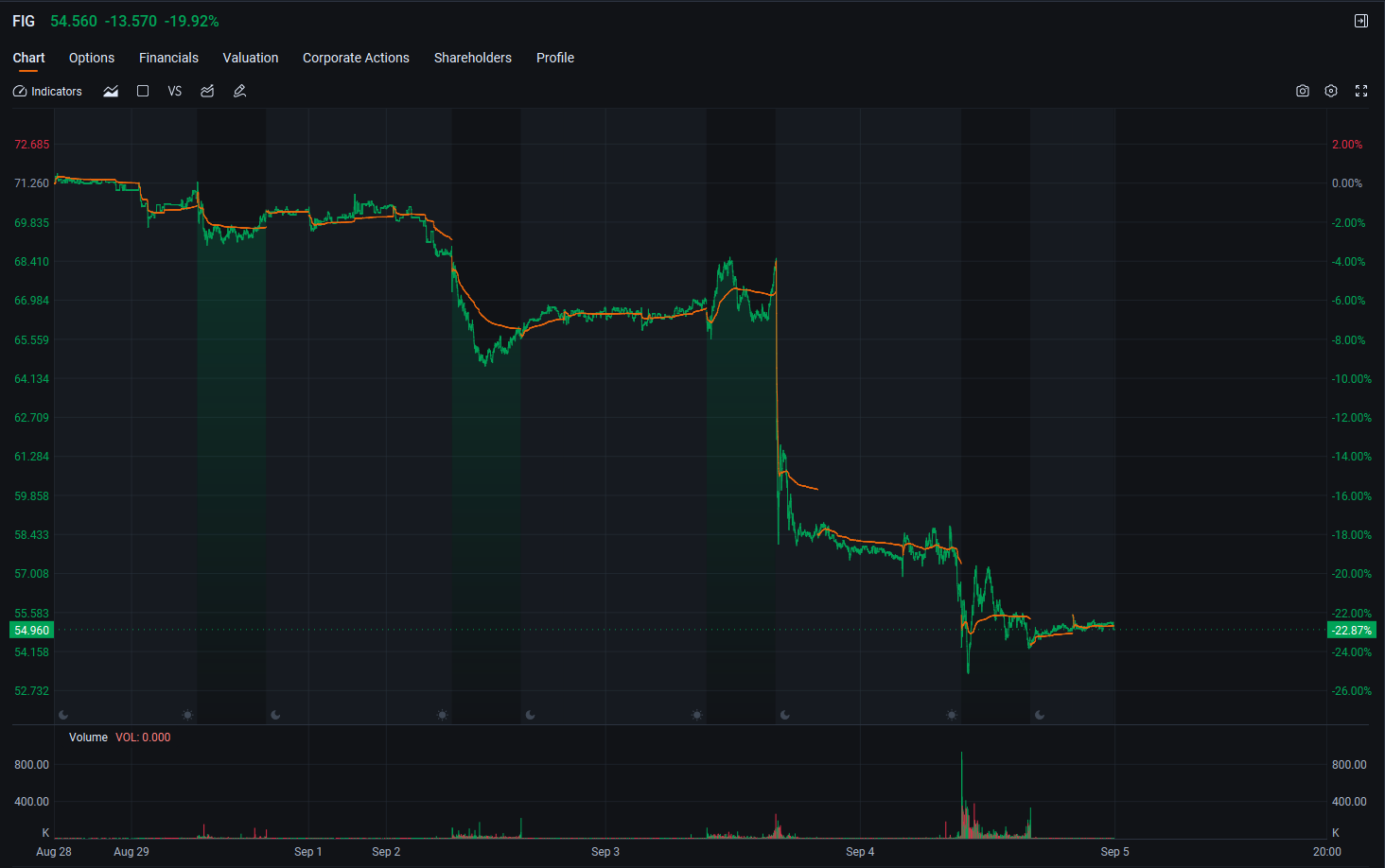Click the square icon in the chart toolbar
This screenshot has height=868, width=1385.
(143, 92)
